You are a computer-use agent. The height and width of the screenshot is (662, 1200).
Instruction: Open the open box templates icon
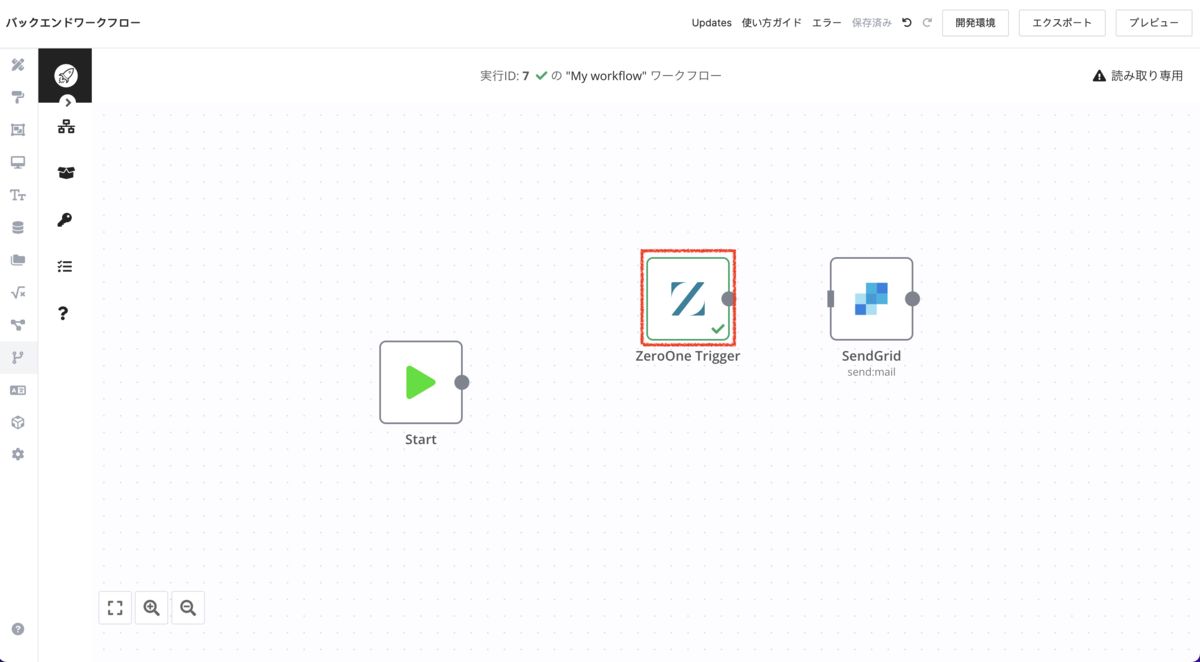(x=66, y=173)
